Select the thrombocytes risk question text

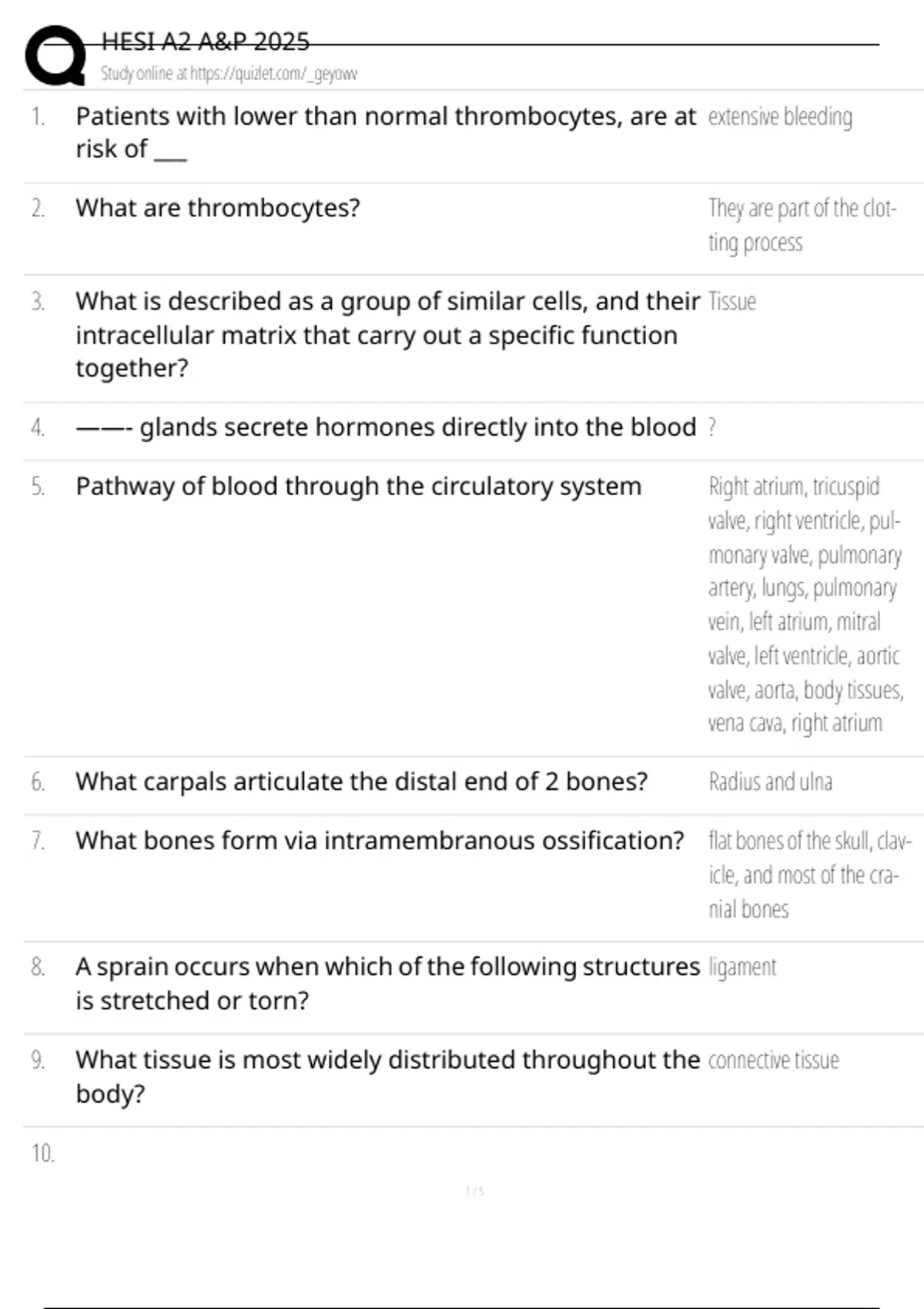pyautogui.click(x=385, y=132)
